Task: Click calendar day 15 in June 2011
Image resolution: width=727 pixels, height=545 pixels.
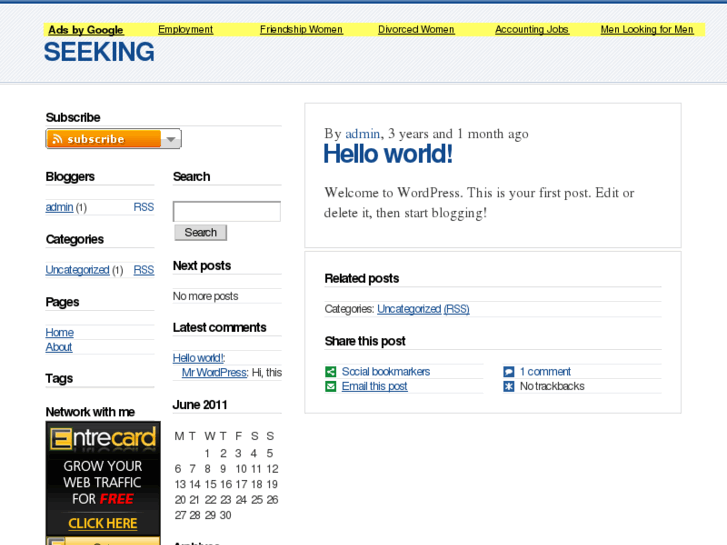Action: 210,484
